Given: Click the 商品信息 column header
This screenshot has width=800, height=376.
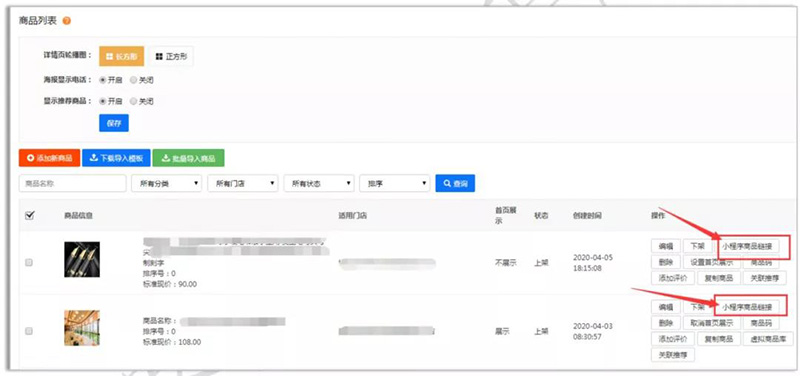Looking at the screenshot, I should (79, 215).
